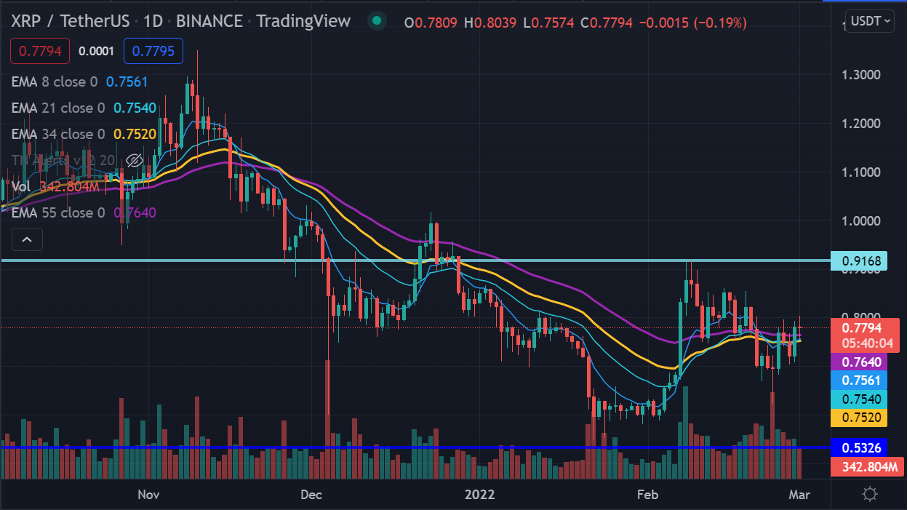
Task: Click the blue buy price 0.7795 button
Action: pos(153,51)
